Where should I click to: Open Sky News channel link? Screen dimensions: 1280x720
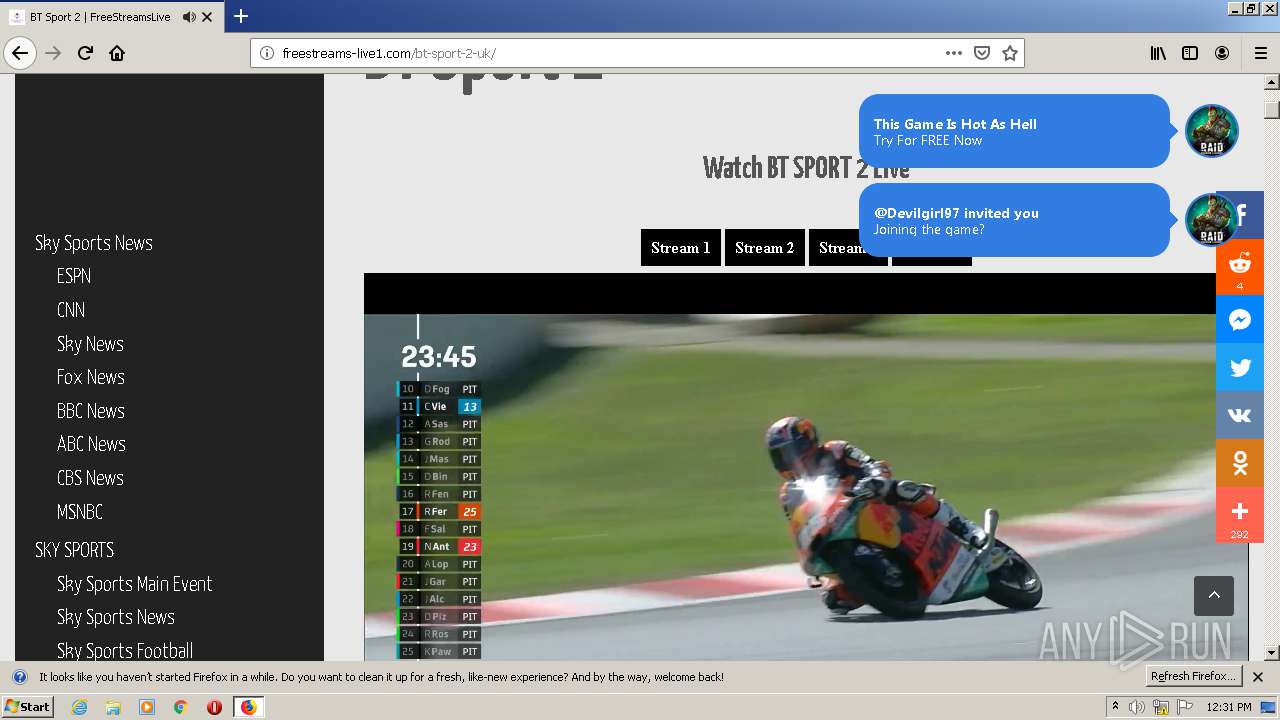(90, 344)
